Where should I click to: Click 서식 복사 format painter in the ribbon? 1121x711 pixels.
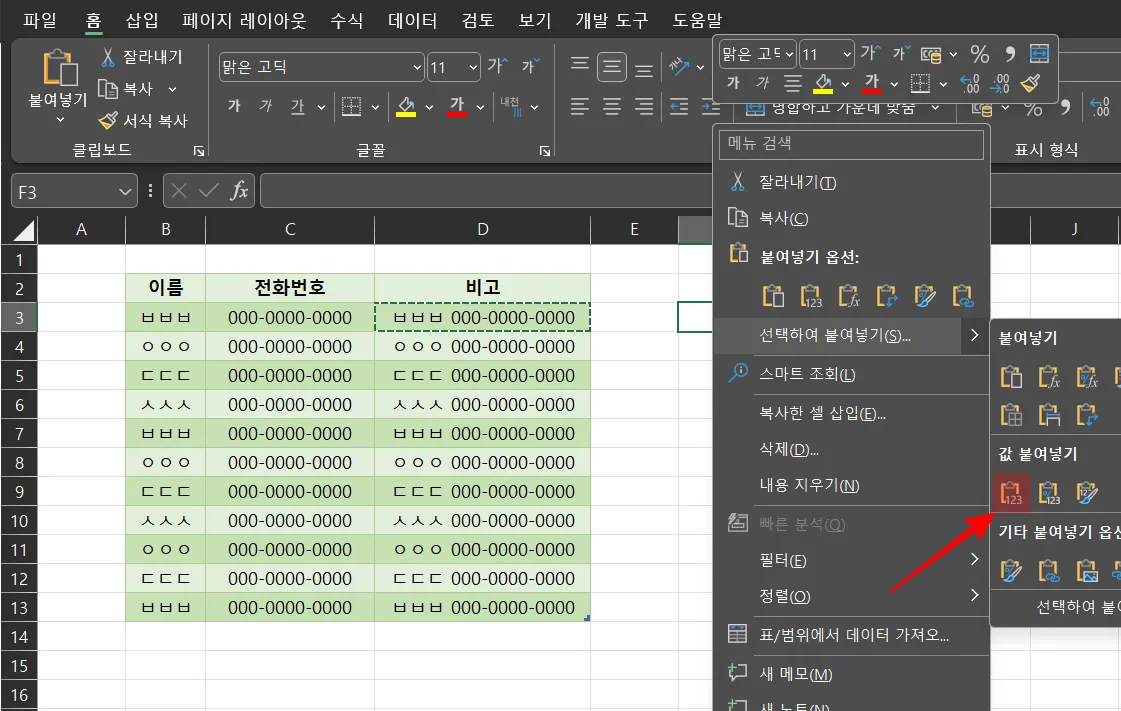(x=143, y=120)
